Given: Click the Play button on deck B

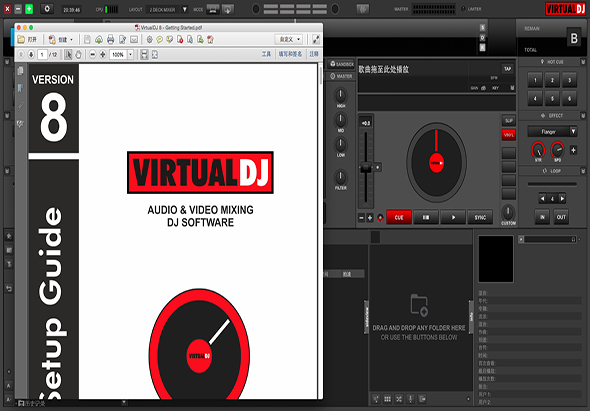Looking at the screenshot, I should 453,217.
